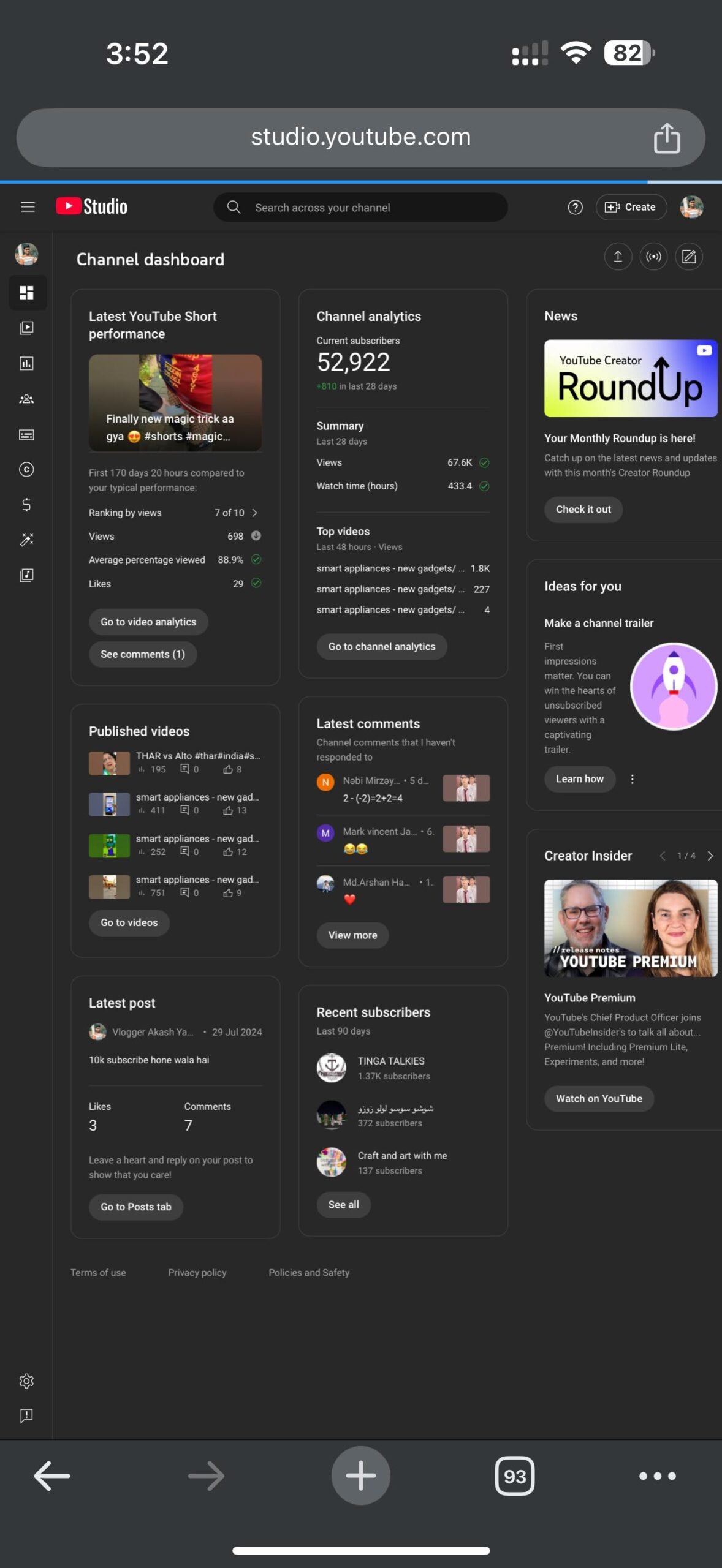Open the Terms of use link
Viewport: 722px width, 1568px height.
pyautogui.click(x=98, y=1272)
